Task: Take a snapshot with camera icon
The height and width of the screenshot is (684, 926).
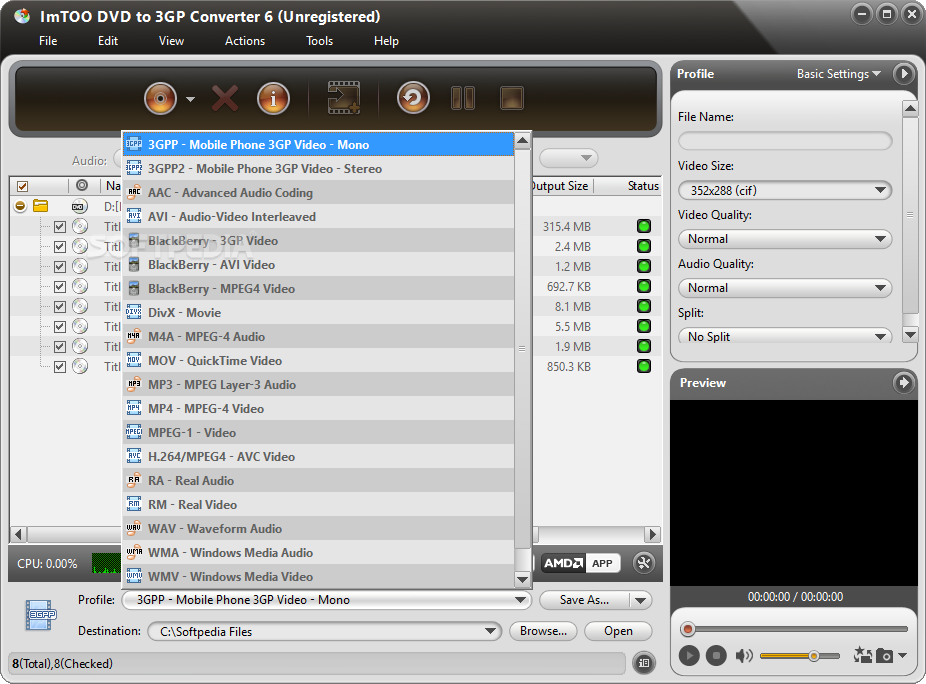Action: click(884, 656)
